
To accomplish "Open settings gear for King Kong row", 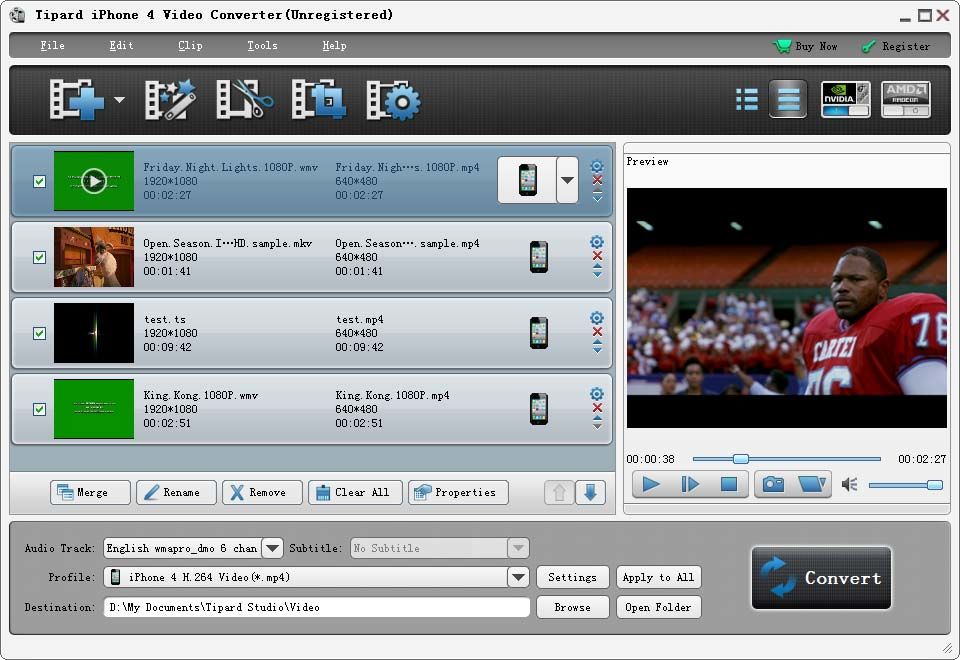I will pos(597,394).
